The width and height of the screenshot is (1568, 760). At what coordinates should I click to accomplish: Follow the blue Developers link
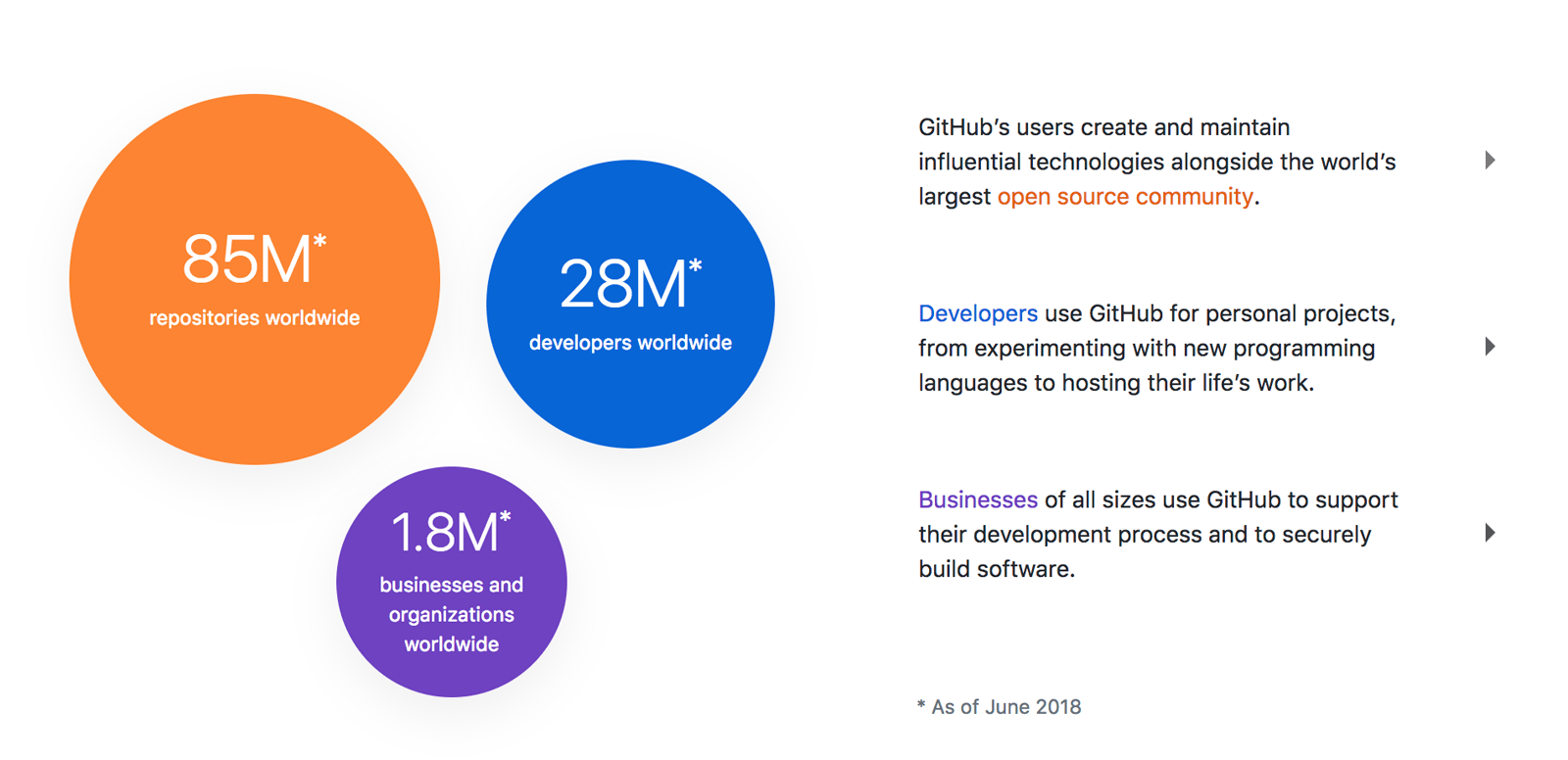(978, 313)
